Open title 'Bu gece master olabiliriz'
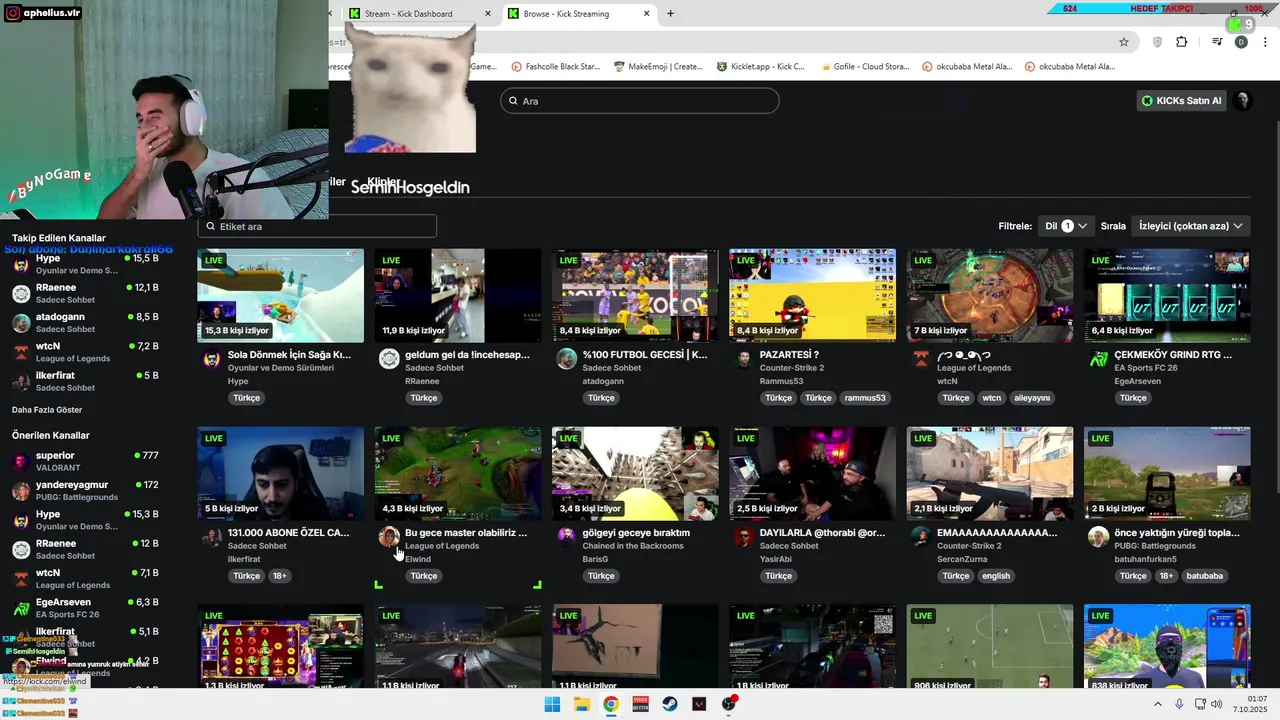This screenshot has width=1280, height=720. tap(466, 533)
